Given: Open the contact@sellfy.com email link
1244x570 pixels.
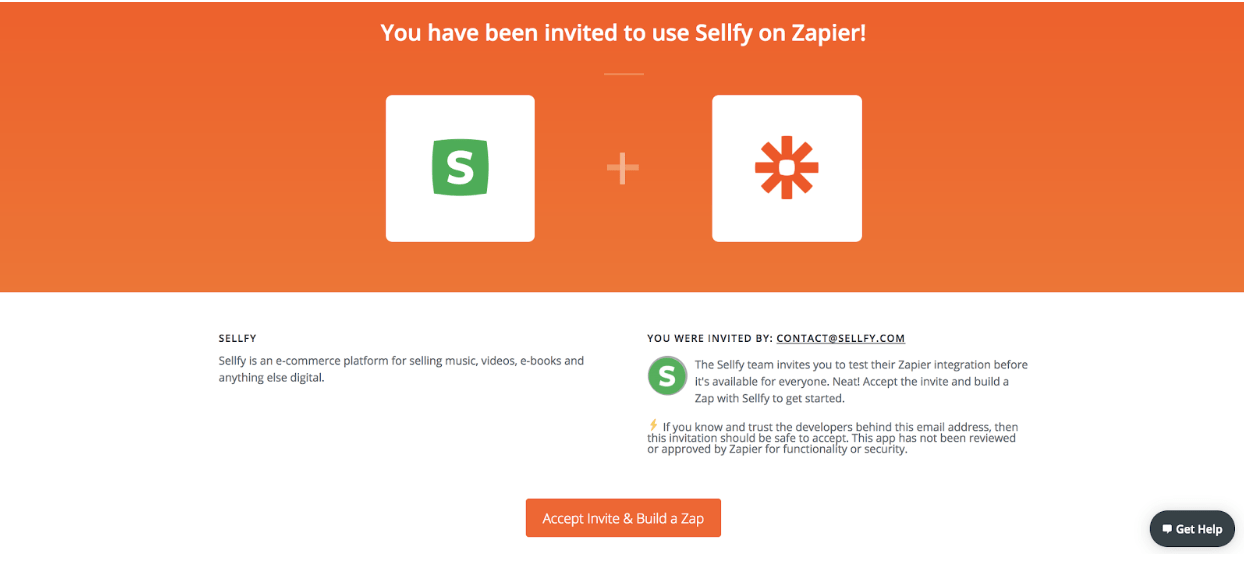Looking at the screenshot, I should point(840,339).
